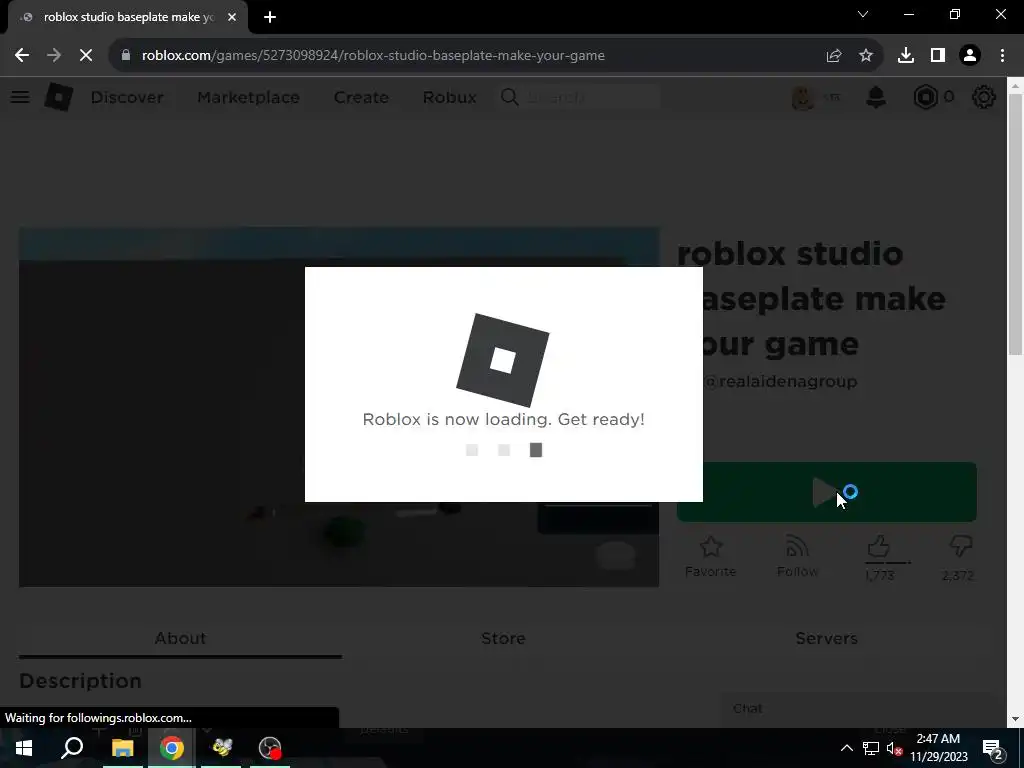Image resolution: width=1024 pixels, height=768 pixels.
Task: Follow this game
Action: click(x=797, y=556)
